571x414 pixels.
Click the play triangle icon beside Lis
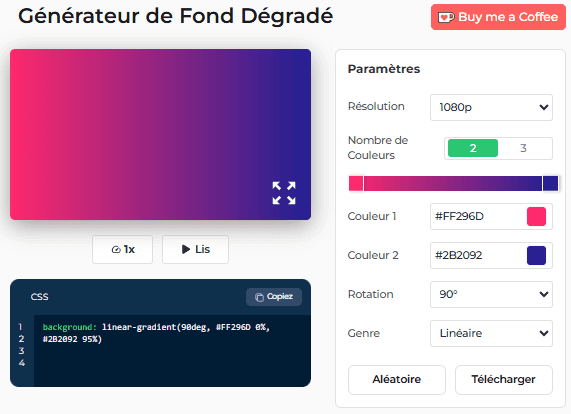pos(186,249)
